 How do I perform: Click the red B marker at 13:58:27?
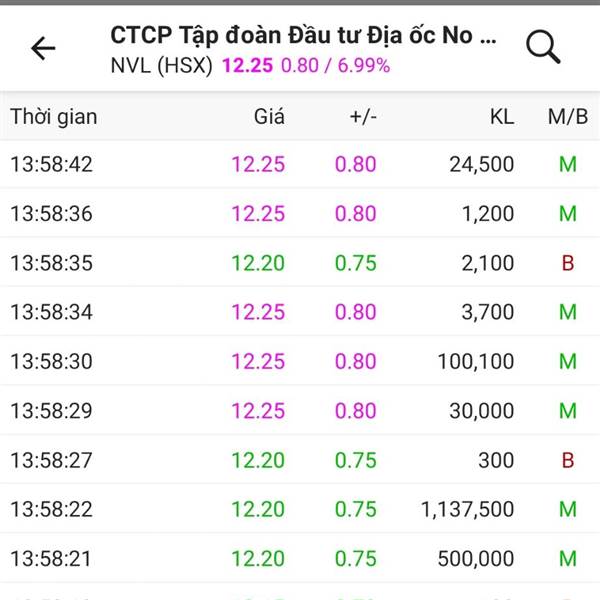(568, 460)
